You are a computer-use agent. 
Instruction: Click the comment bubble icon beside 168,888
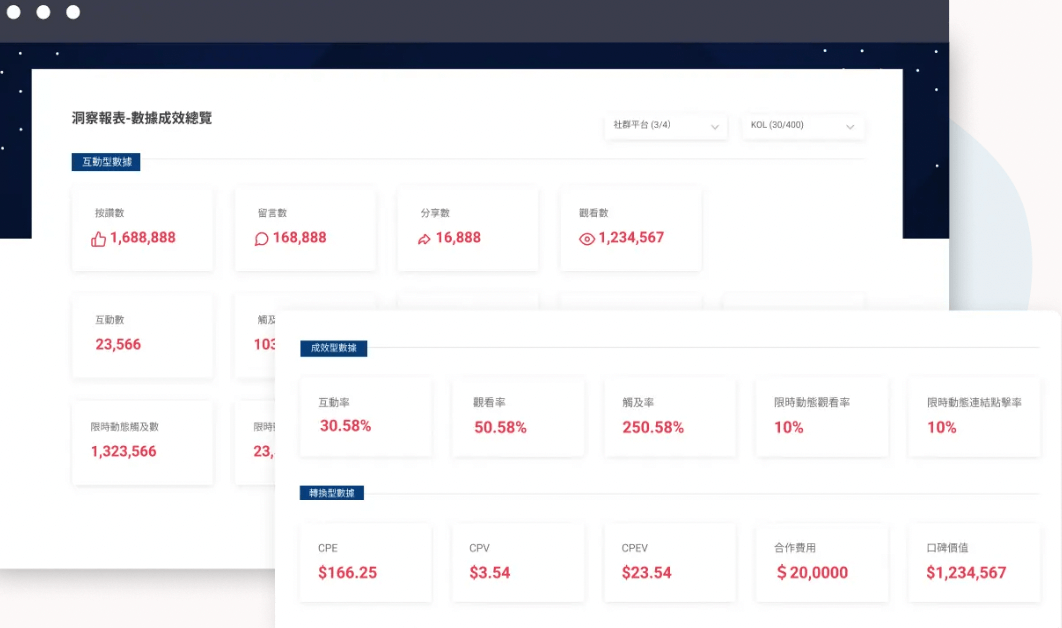pos(261,238)
